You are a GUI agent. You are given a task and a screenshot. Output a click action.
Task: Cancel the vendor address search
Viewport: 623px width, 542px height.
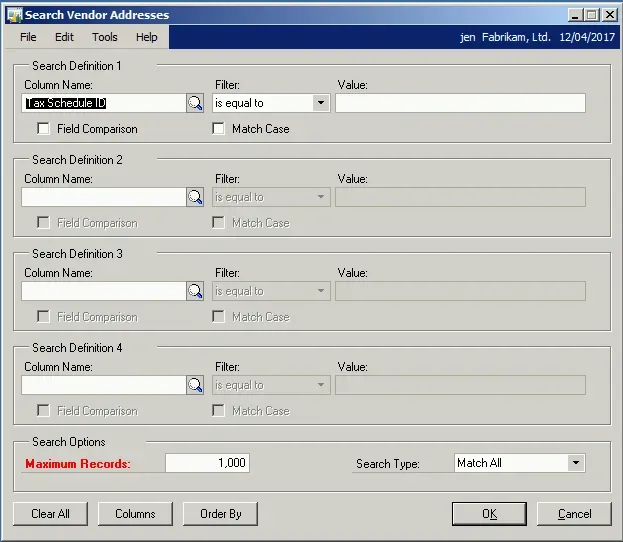point(575,514)
